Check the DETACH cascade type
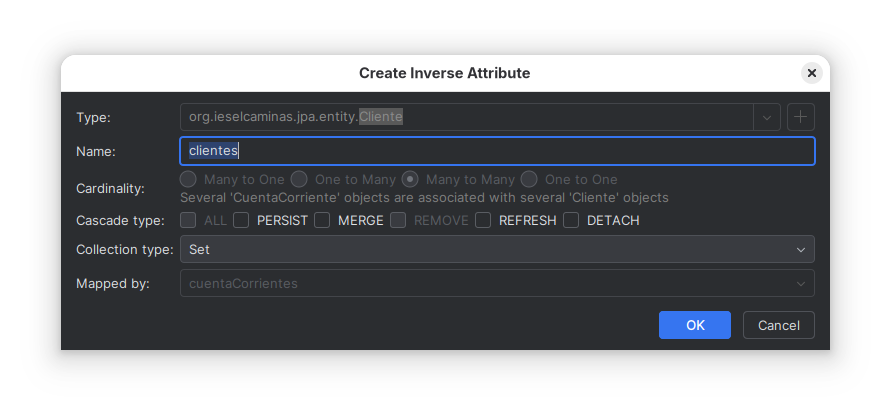The image size is (891, 417). pyautogui.click(x=571, y=220)
